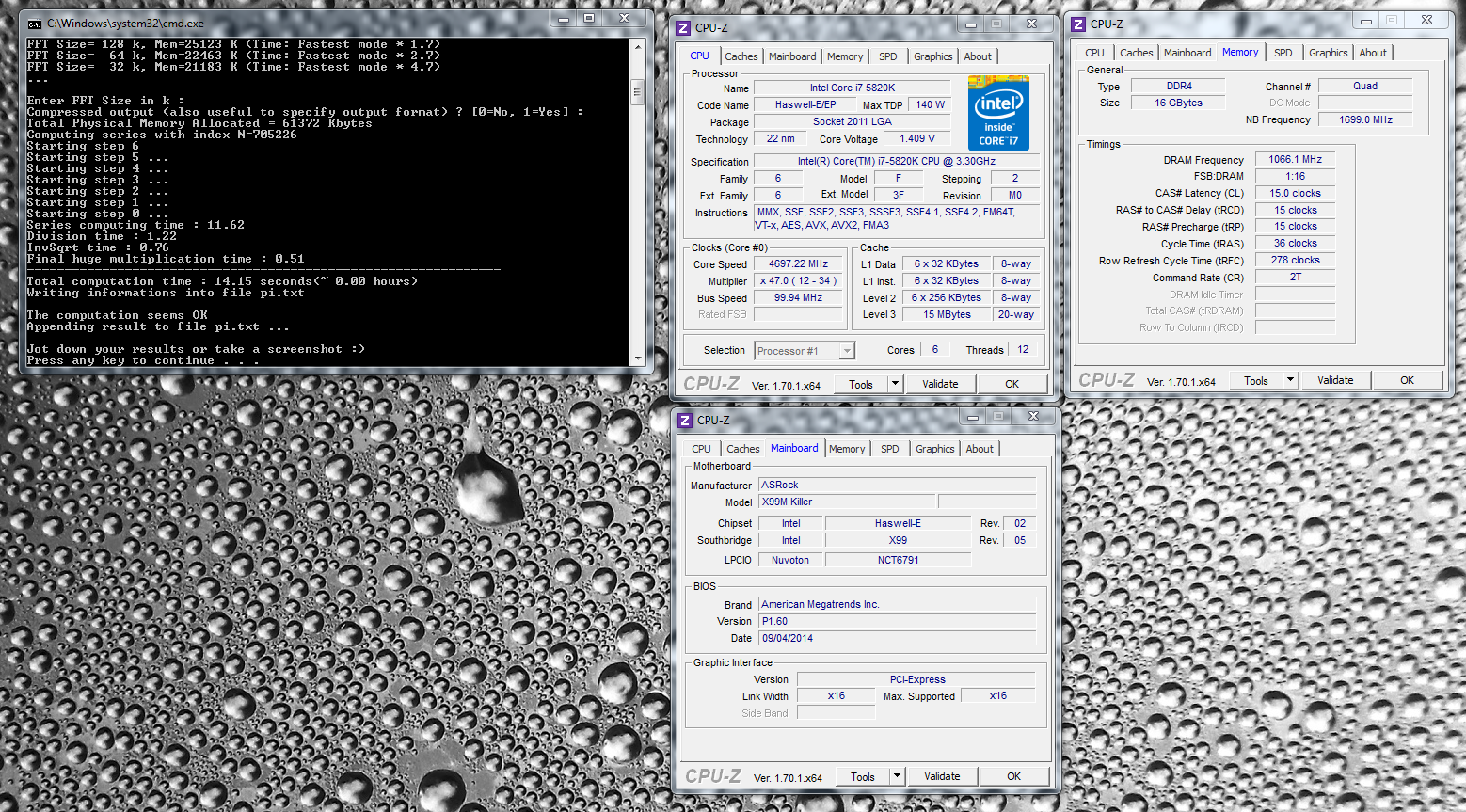Click the Core Voltage value 1.409 V
Screen dimensions: 1466x812
[917, 139]
